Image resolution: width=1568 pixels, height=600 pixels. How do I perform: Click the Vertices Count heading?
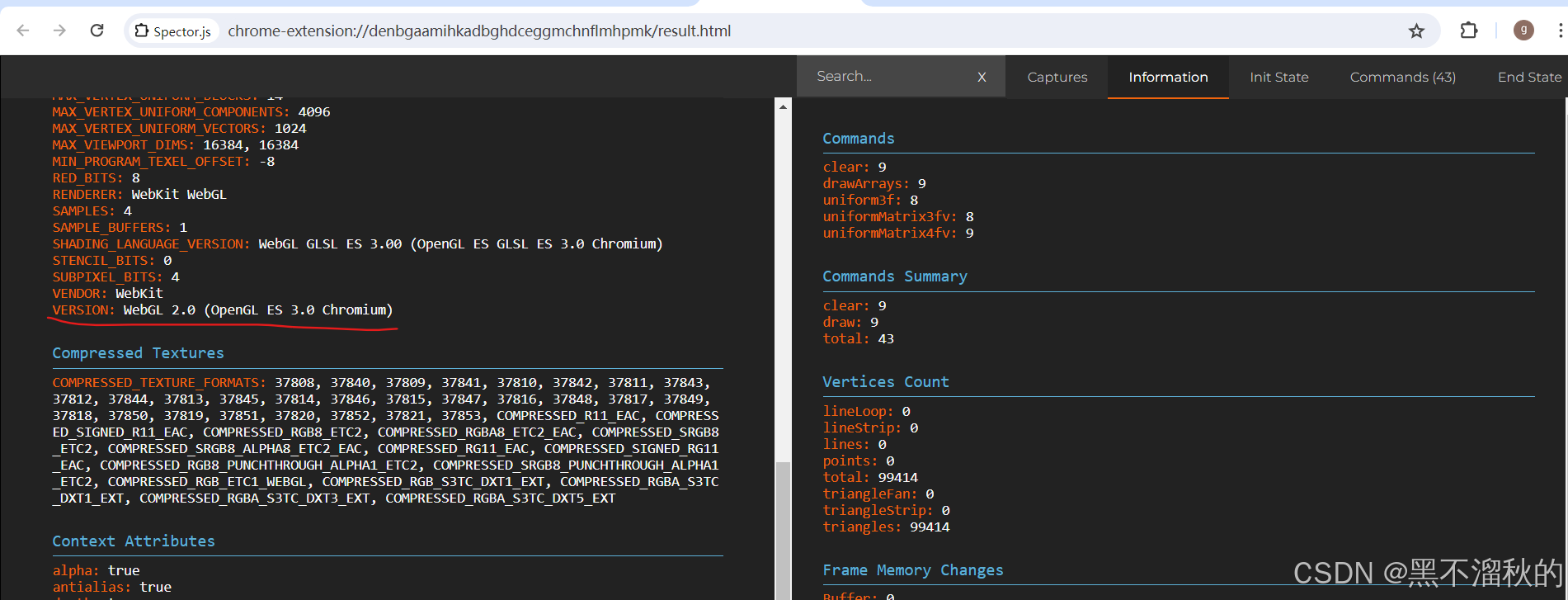pos(886,382)
